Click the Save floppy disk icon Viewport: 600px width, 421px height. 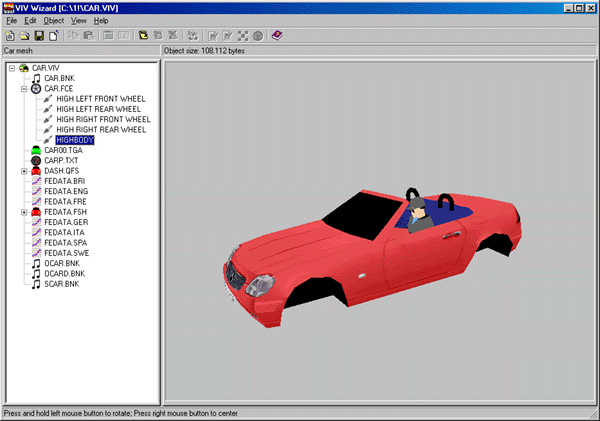(x=39, y=36)
